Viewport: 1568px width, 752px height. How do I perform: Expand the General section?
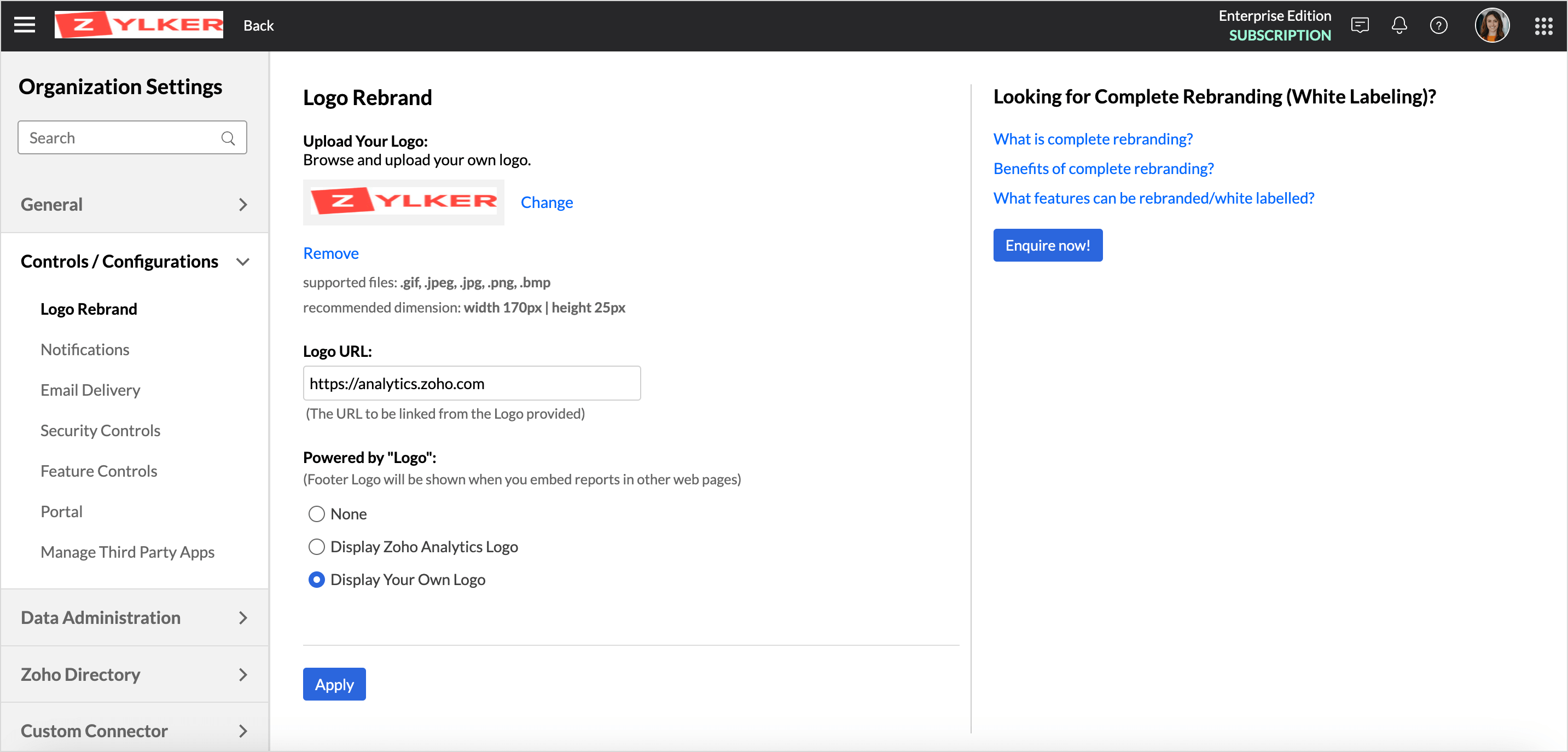pos(135,205)
